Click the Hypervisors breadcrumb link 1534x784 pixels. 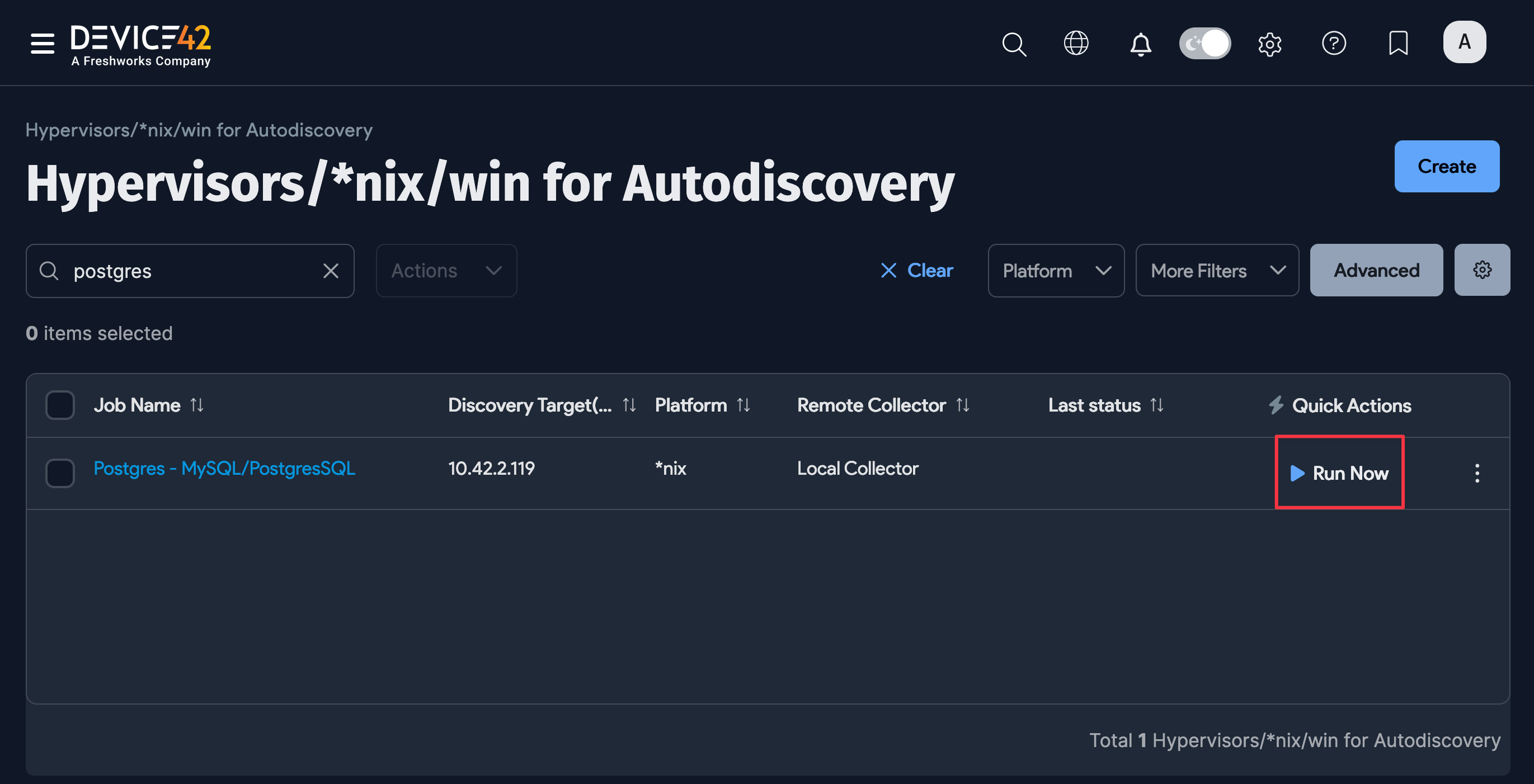(x=199, y=130)
